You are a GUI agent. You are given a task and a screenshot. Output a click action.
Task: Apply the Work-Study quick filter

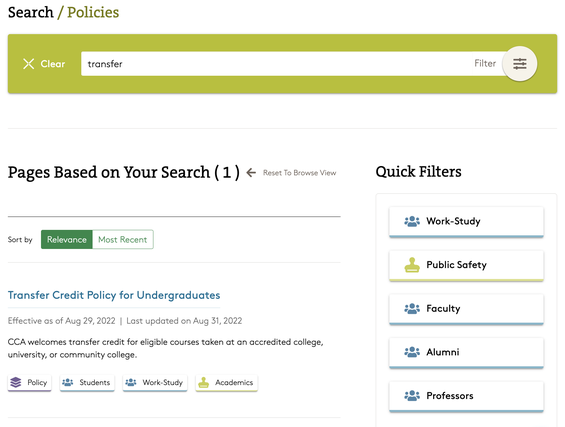466,222
